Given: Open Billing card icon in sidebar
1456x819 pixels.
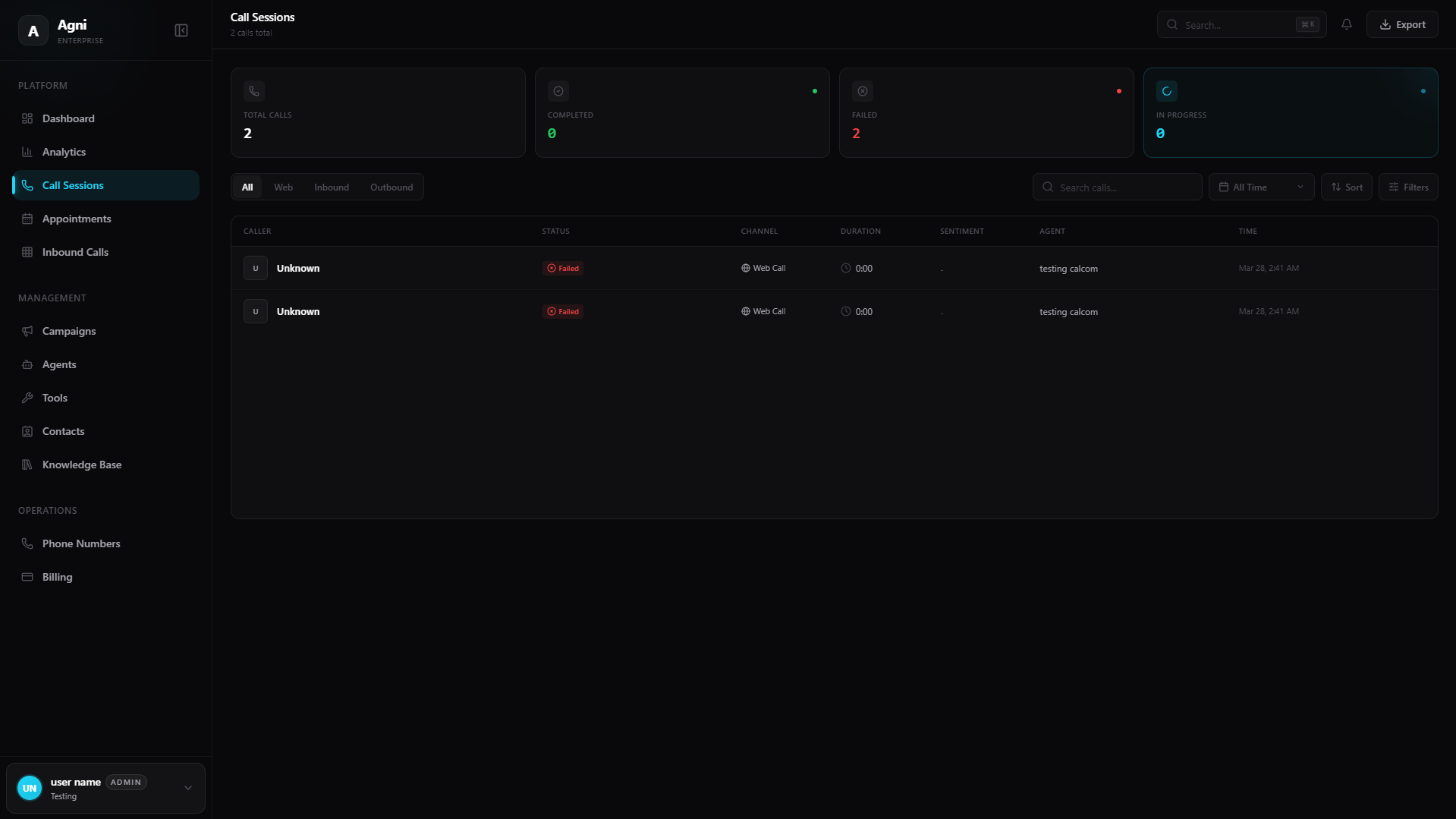Looking at the screenshot, I should click(27, 577).
